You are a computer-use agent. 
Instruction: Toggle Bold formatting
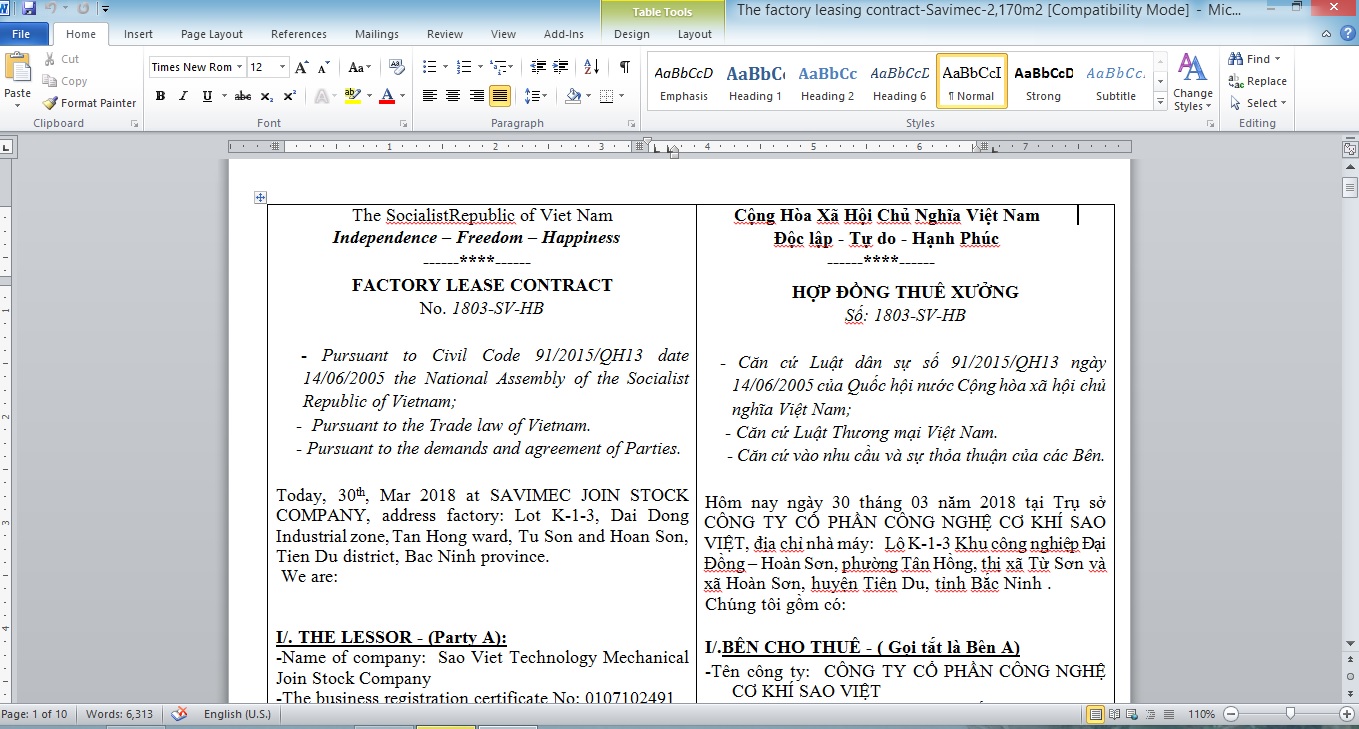click(x=160, y=96)
